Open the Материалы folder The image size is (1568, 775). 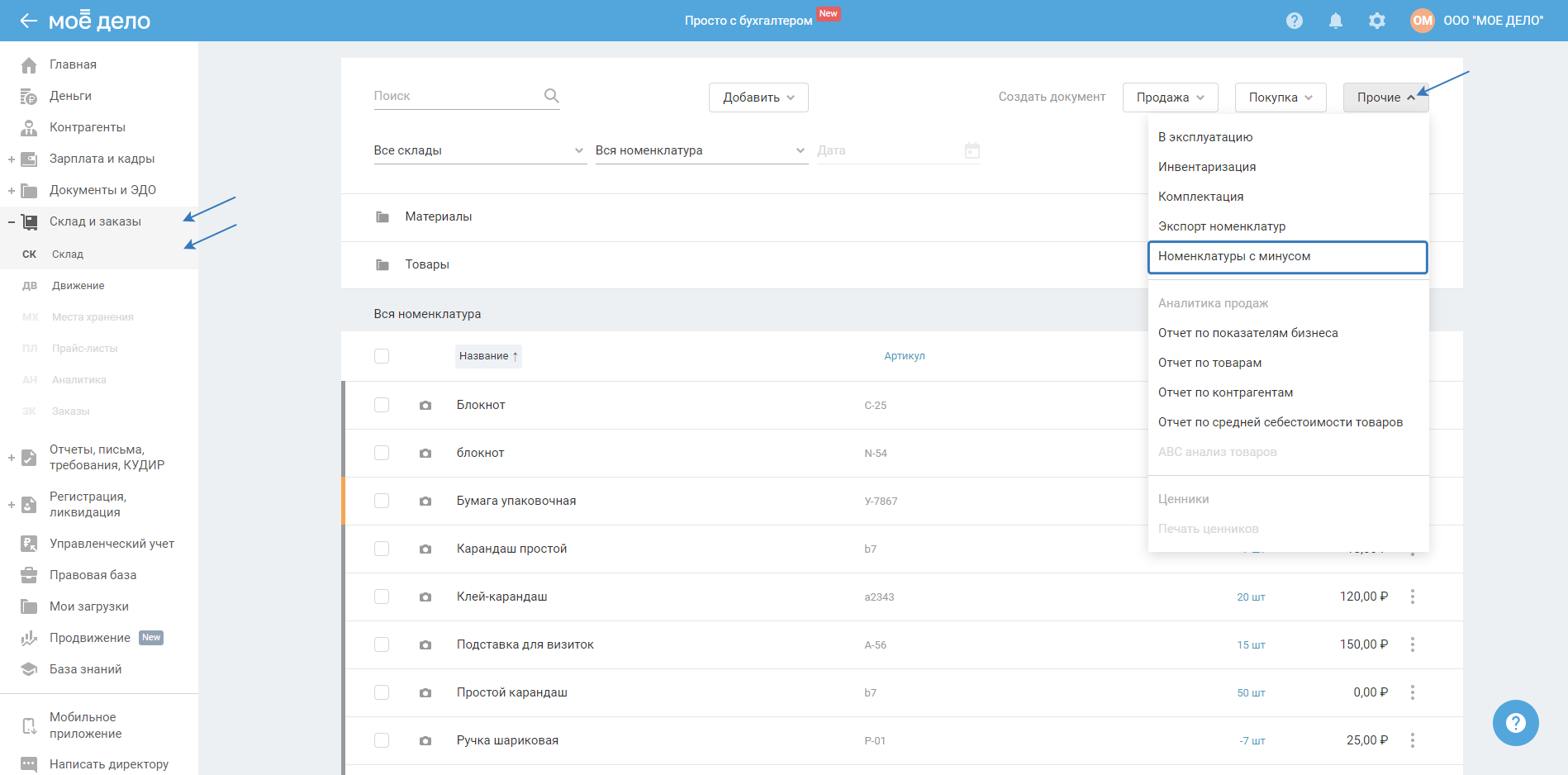pyautogui.click(x=438, y=216)
